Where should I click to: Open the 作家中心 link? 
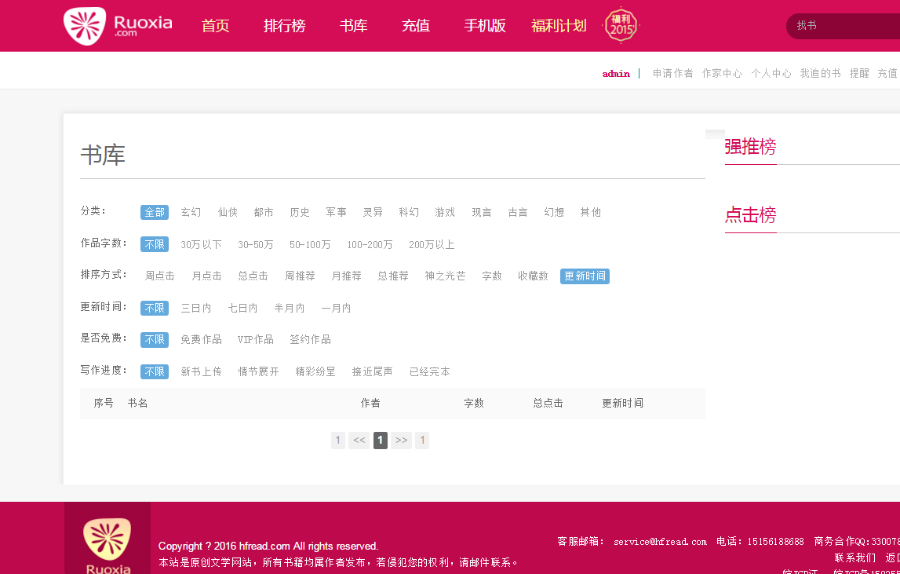pyautogui.click(x=722, y=73)
